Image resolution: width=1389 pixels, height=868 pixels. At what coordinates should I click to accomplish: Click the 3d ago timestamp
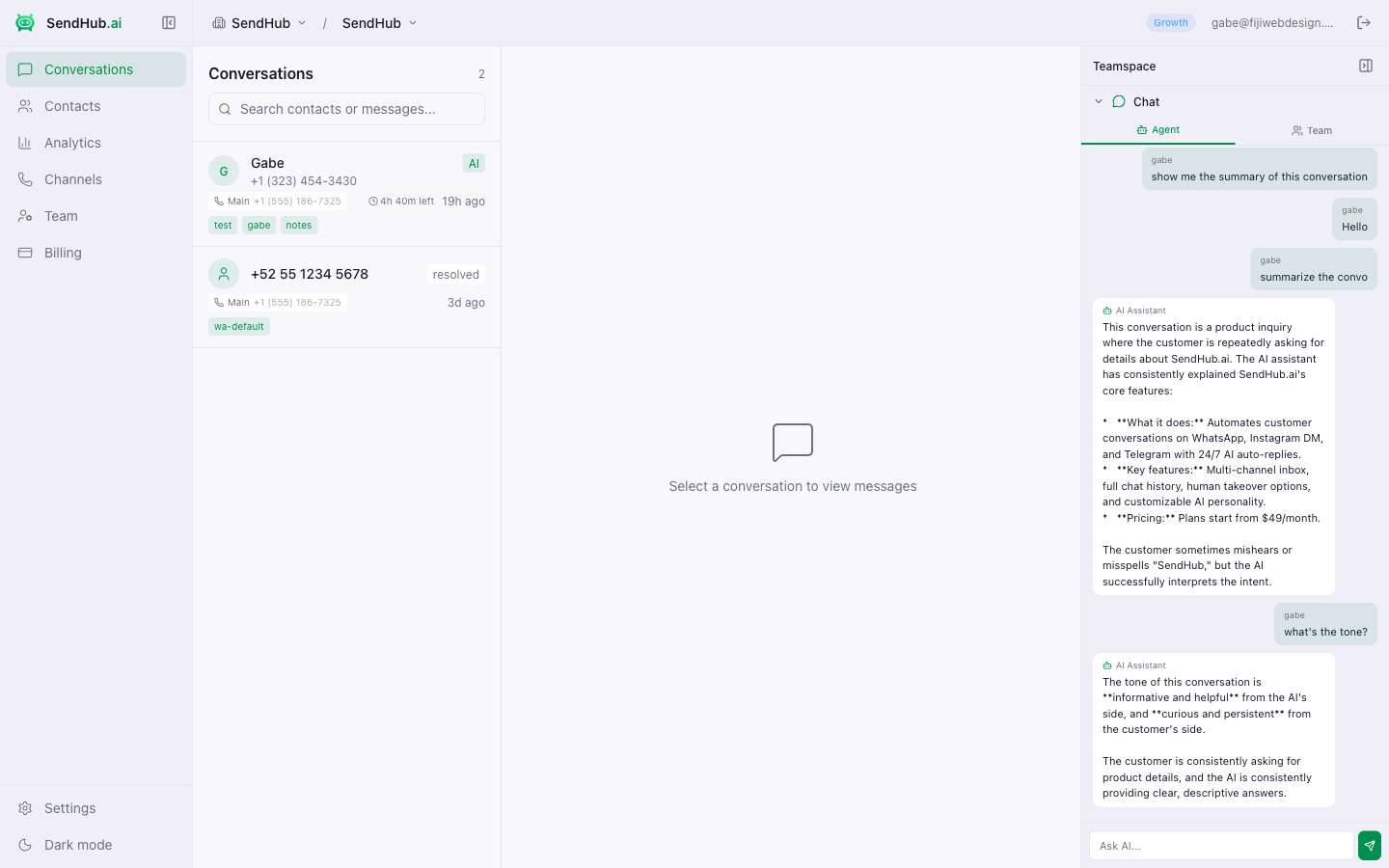coord(466,303)
